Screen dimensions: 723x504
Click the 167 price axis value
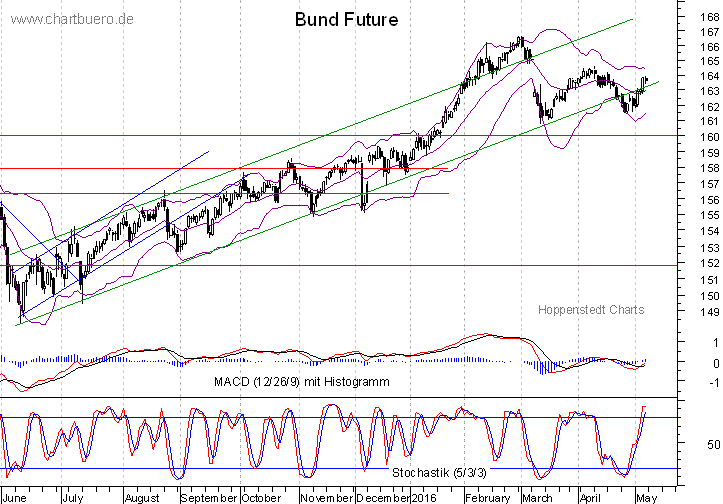[x=709, y=32]
